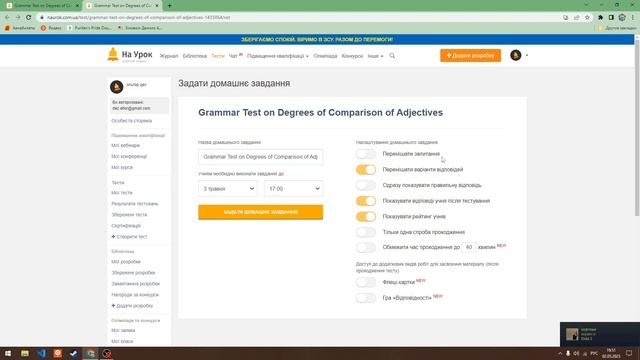This screenshot has width=640, height=360.
Task: Open the notification center icon
Action: click(629, 353)
